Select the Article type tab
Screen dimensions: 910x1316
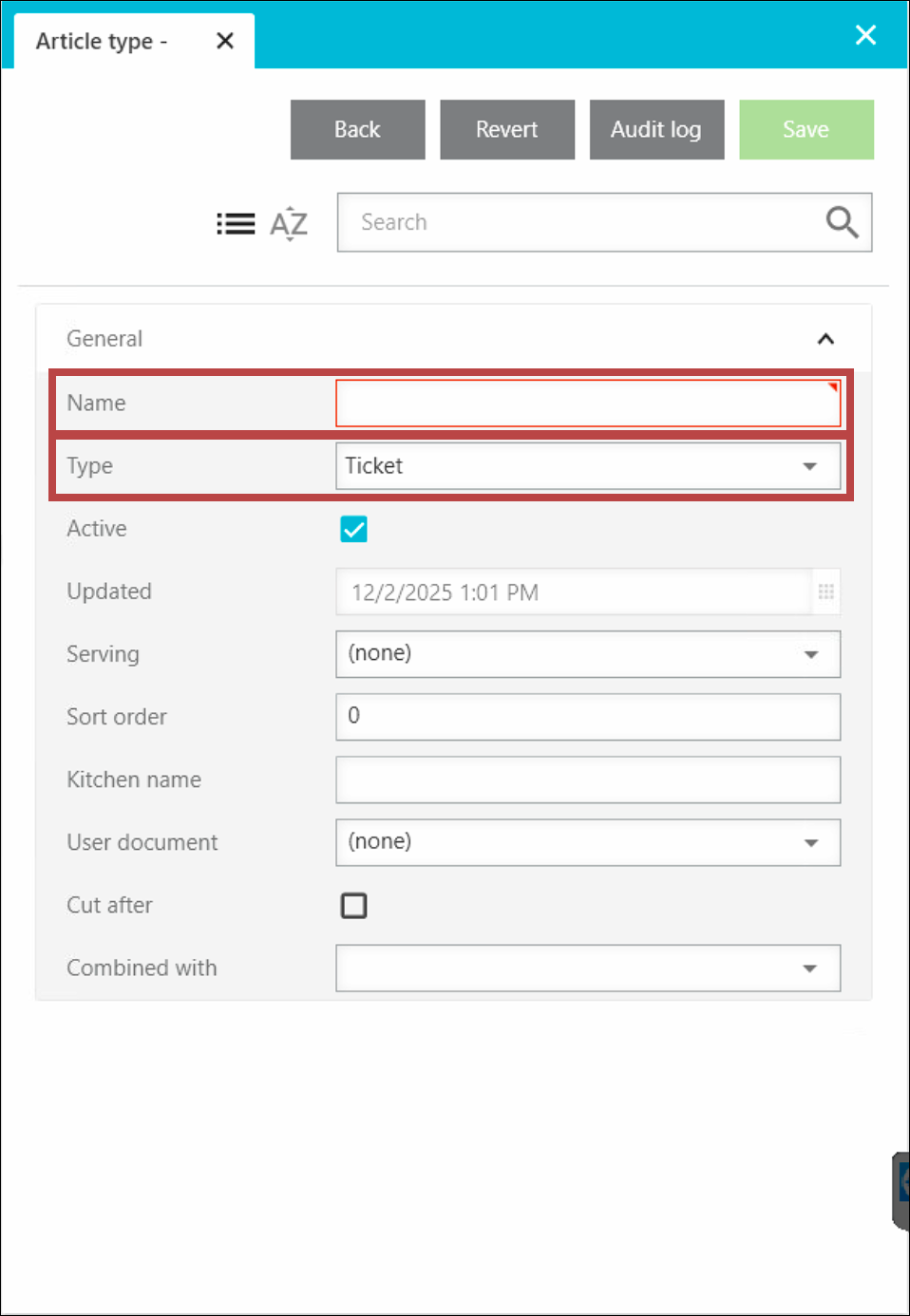(x=103, y=42)
